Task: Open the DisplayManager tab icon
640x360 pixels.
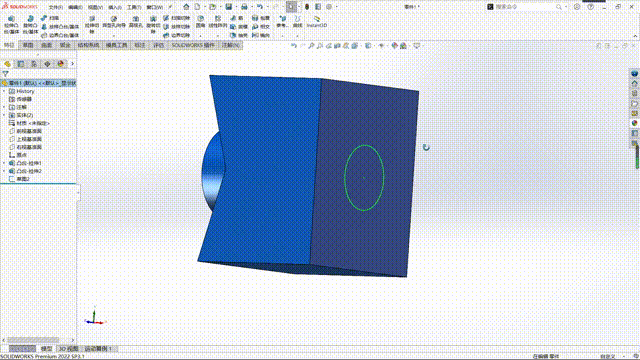Action: click(61, 64)
